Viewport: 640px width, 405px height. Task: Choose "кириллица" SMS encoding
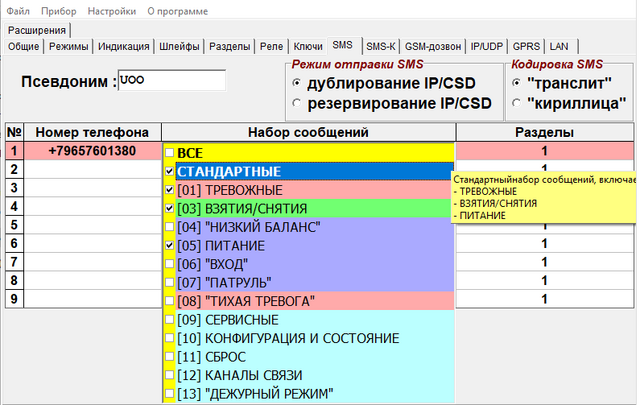point(515,103)
